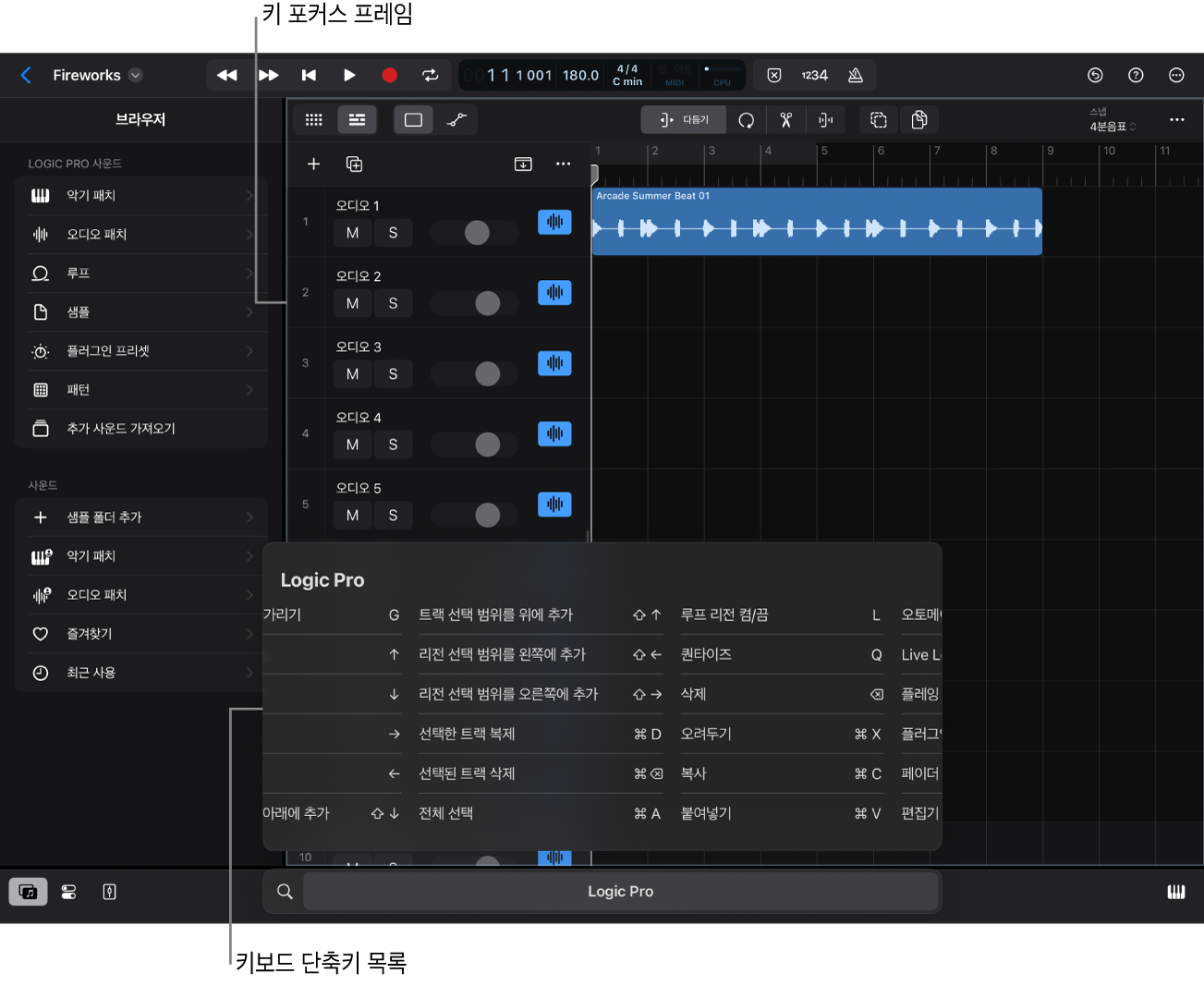Screen dimensions: 1204x986
Task: Go to beginning of project
Action: tap(309, 76)
